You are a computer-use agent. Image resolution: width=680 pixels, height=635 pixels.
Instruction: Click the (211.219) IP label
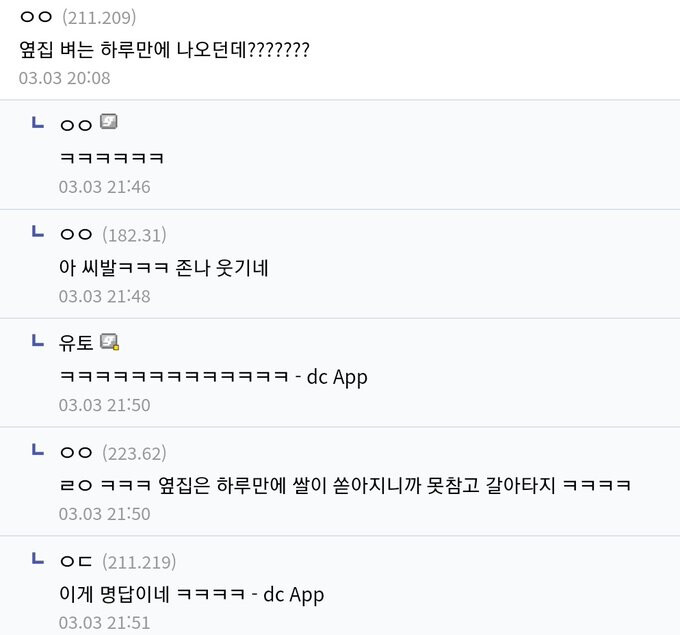tap(139, 561)
